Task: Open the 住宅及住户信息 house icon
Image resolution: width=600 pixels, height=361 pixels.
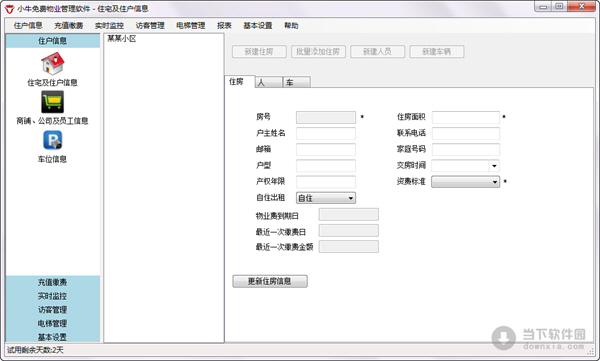Action: coord(52,64)
